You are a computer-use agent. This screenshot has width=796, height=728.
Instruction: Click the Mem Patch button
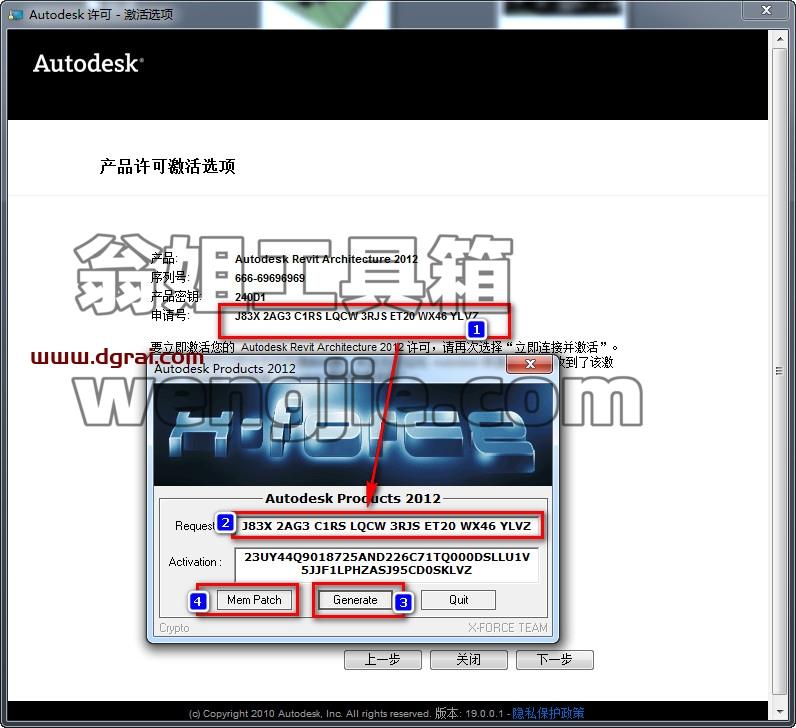click(x=254, y=600)
